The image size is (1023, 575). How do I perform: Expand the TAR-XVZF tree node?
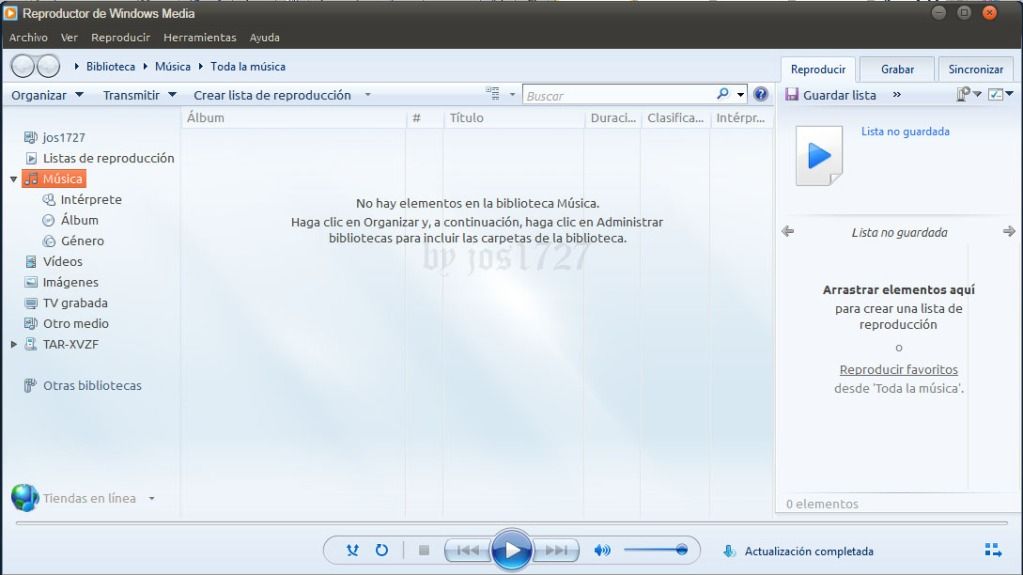(14, 344)
